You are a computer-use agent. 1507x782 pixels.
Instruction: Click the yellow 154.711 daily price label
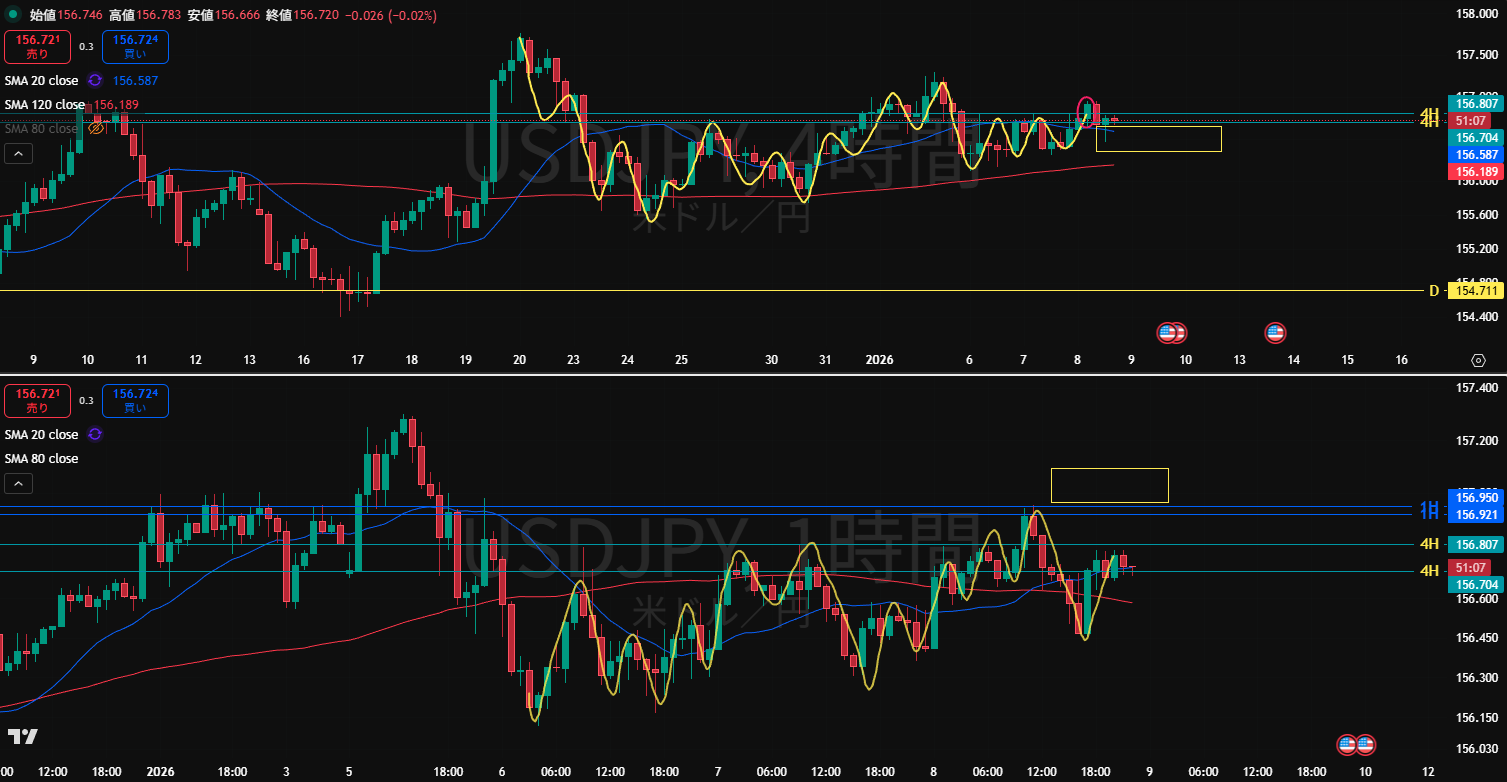point(1475,291)
